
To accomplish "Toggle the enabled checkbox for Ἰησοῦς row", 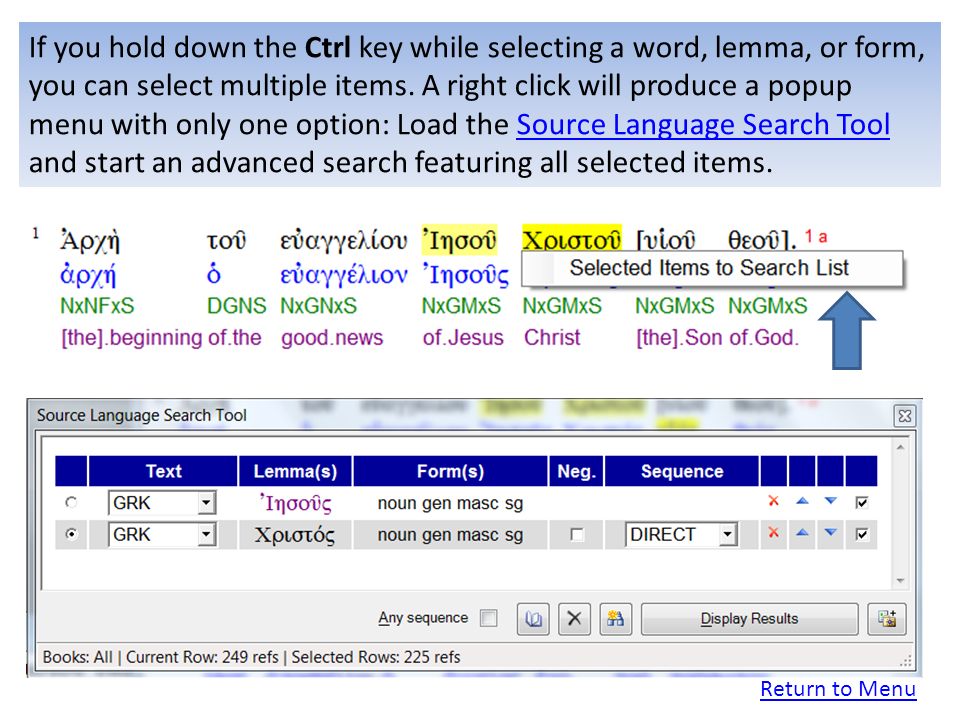I will click(x=861, y=503).
